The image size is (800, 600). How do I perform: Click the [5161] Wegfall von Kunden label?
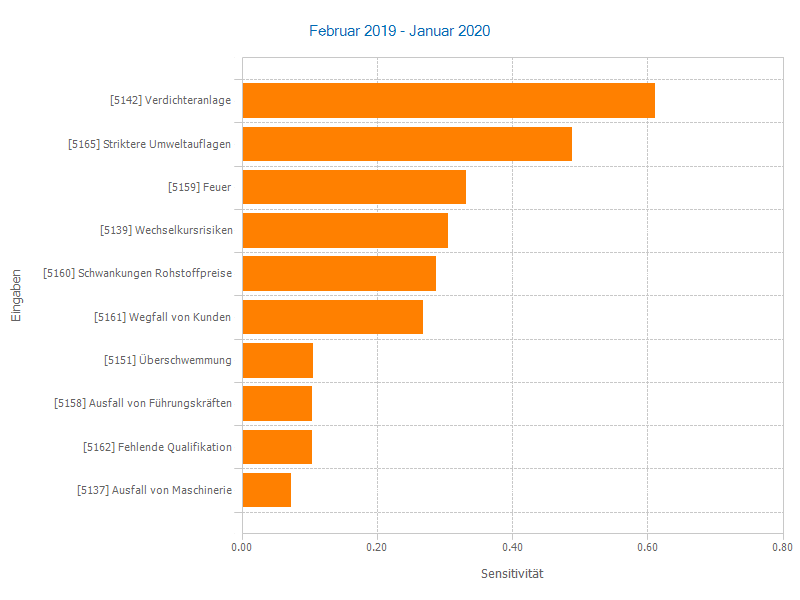(162, 317)
